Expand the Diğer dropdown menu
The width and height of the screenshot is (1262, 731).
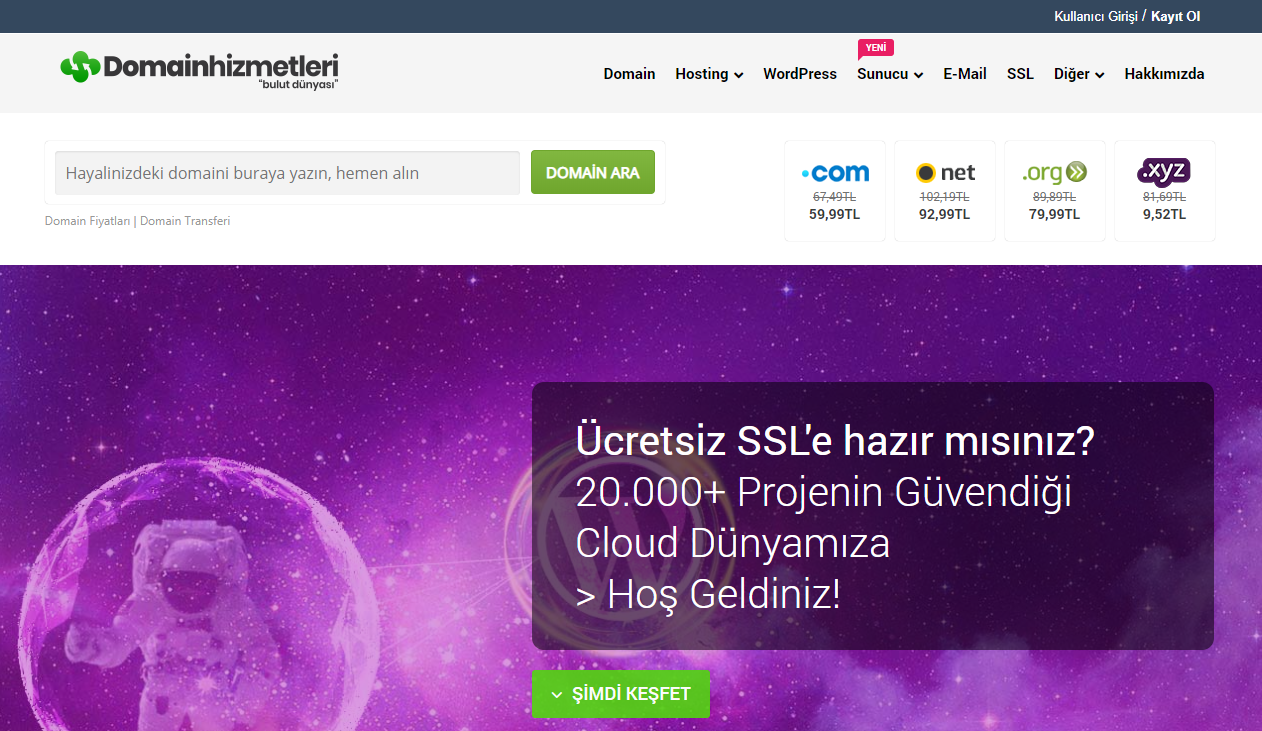tap(1079, 74)
